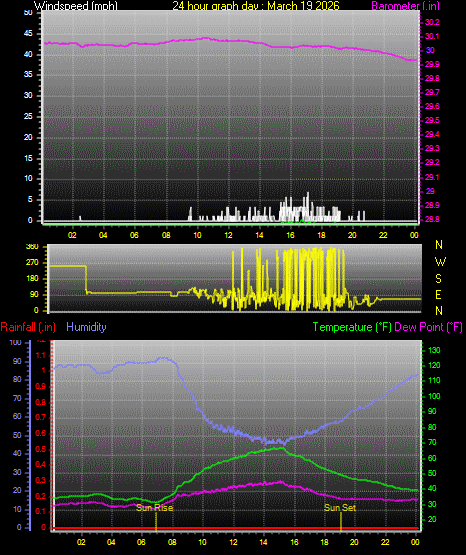Click the '24 hour graph day : March 19 2026' title
466x555 pixels.
[x=256, y=6]
